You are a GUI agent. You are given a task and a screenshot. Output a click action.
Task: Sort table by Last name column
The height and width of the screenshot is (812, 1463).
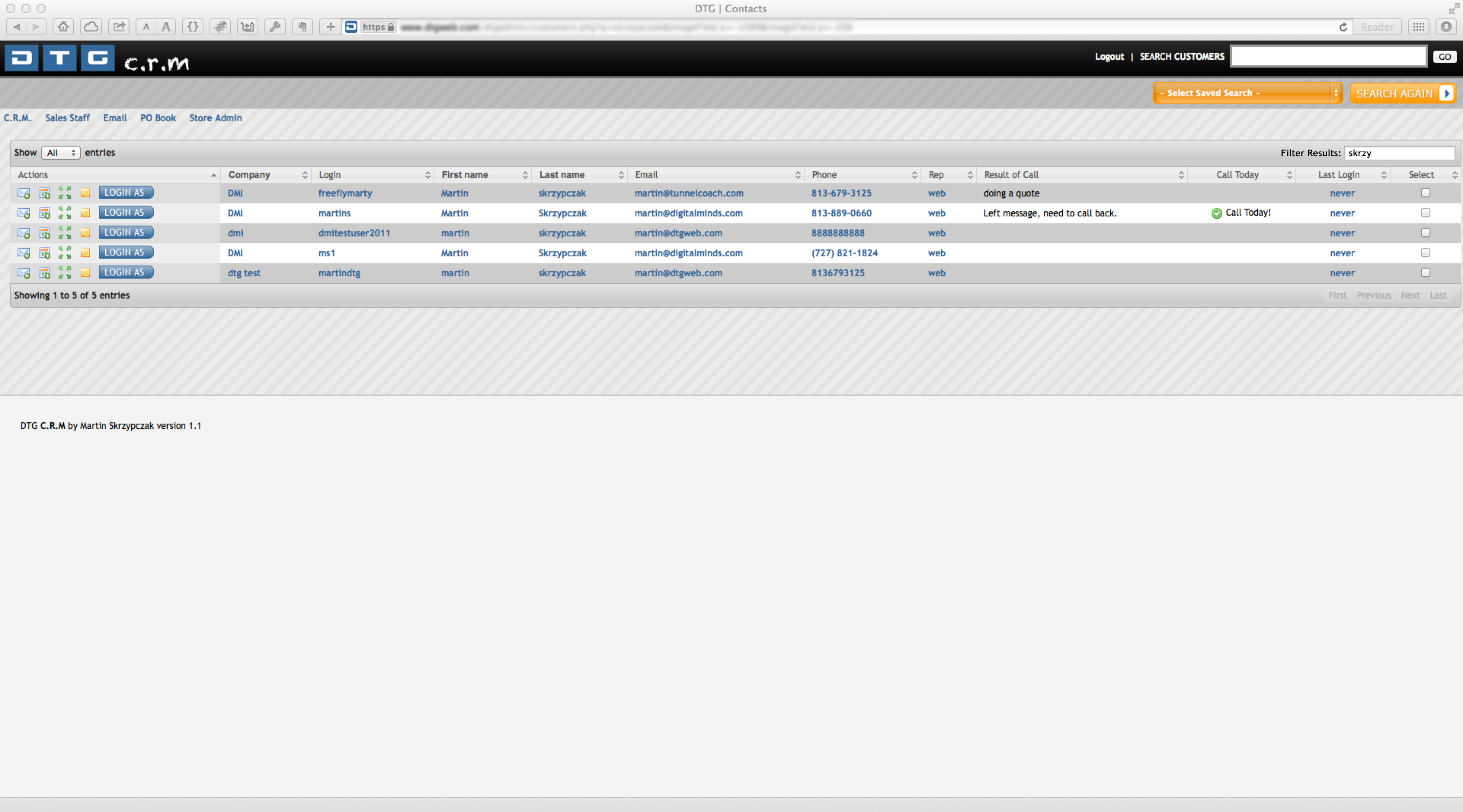[580, 175]
